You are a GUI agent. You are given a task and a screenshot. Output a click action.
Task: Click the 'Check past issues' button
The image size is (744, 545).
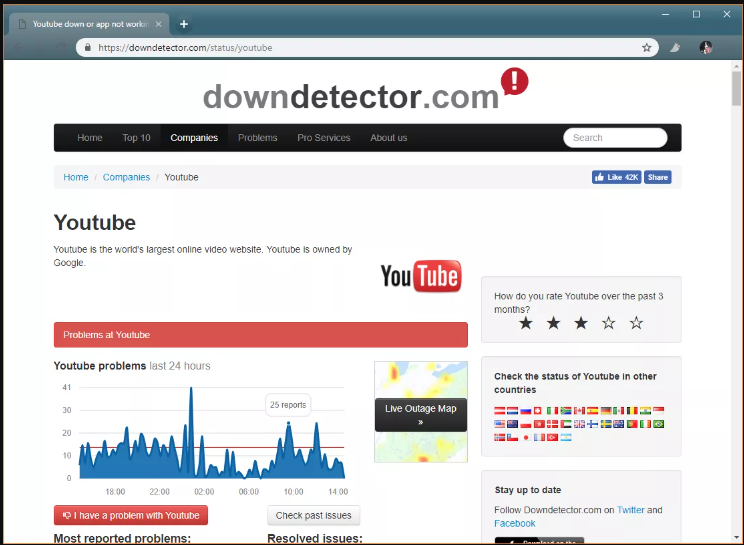pos(314,515)
